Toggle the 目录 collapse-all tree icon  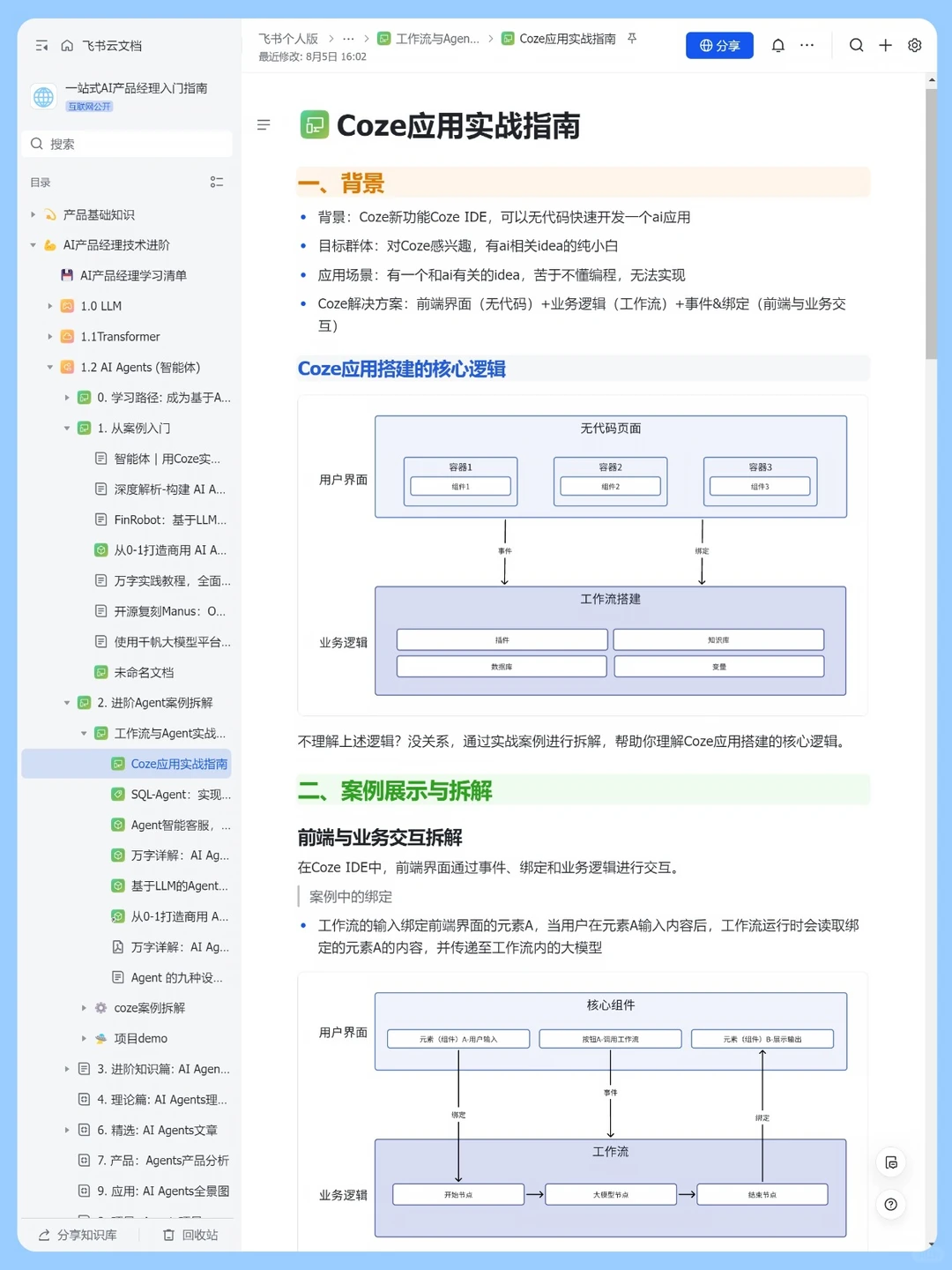(217, 183)
